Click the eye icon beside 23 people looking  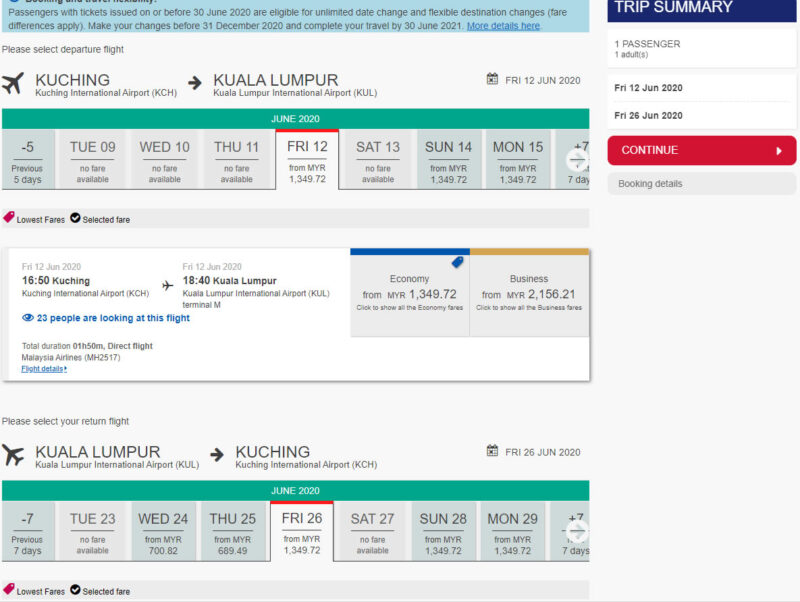28,318
